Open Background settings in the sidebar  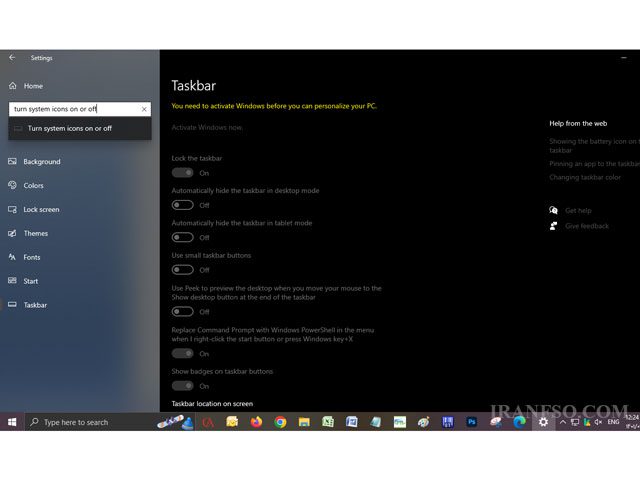[42, 162]
